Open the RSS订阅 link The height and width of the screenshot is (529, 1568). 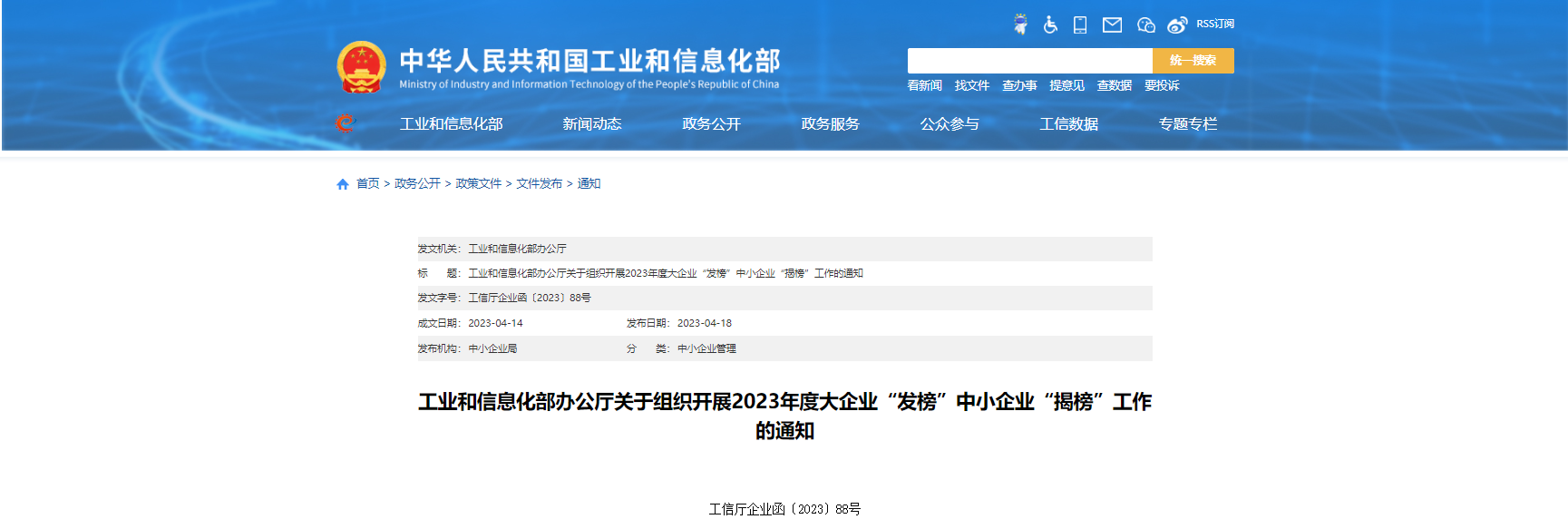[1215, 24]
